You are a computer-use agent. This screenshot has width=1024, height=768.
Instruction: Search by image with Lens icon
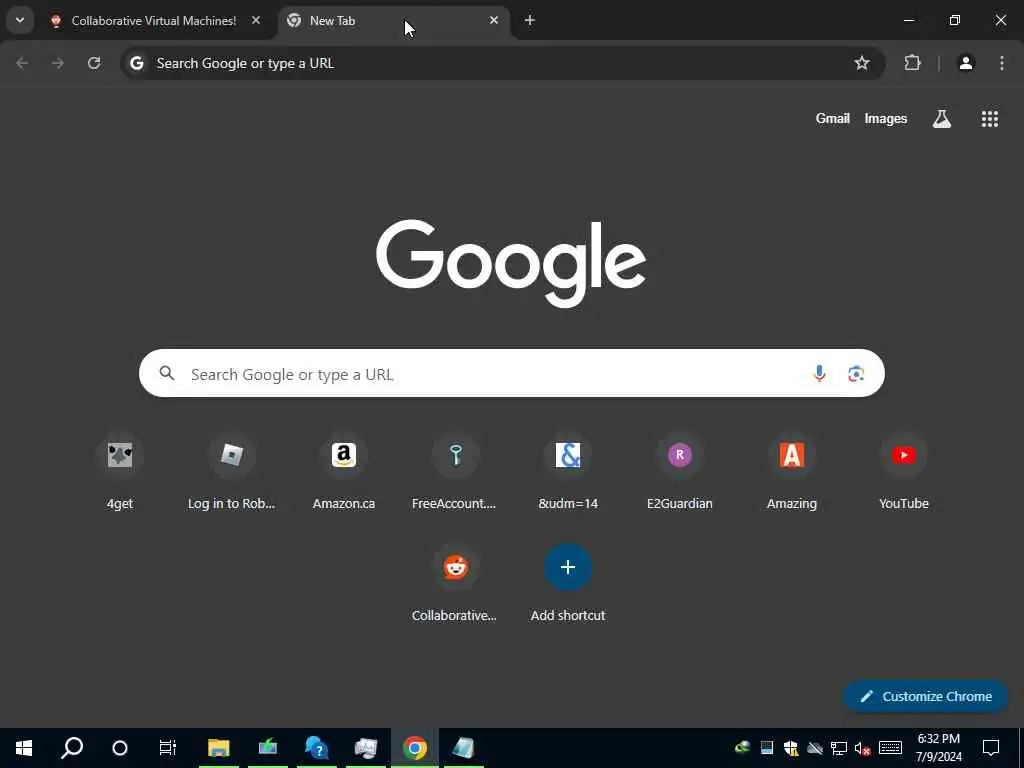coord(856,373)
